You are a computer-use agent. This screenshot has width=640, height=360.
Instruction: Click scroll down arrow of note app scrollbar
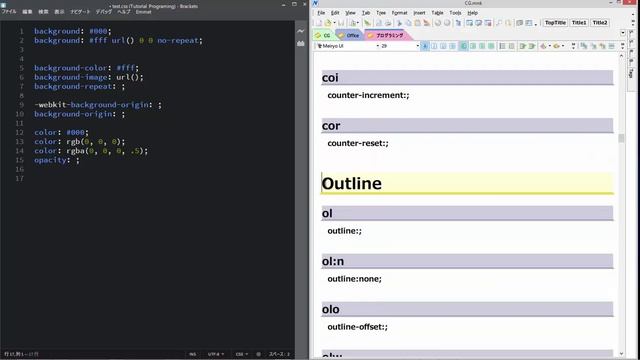pyautogui.click(x=621, y=354)
